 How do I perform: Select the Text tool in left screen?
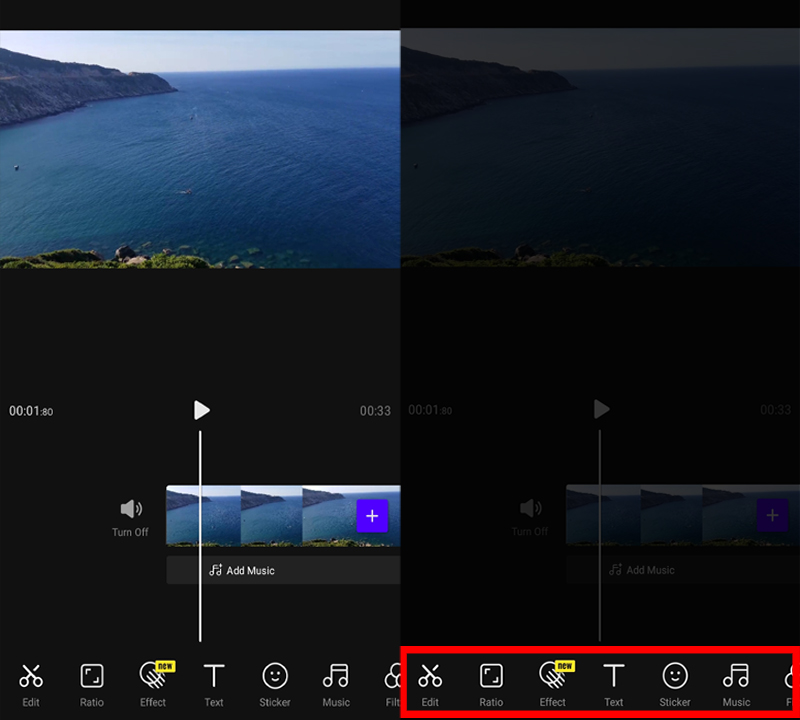[214, 685]
